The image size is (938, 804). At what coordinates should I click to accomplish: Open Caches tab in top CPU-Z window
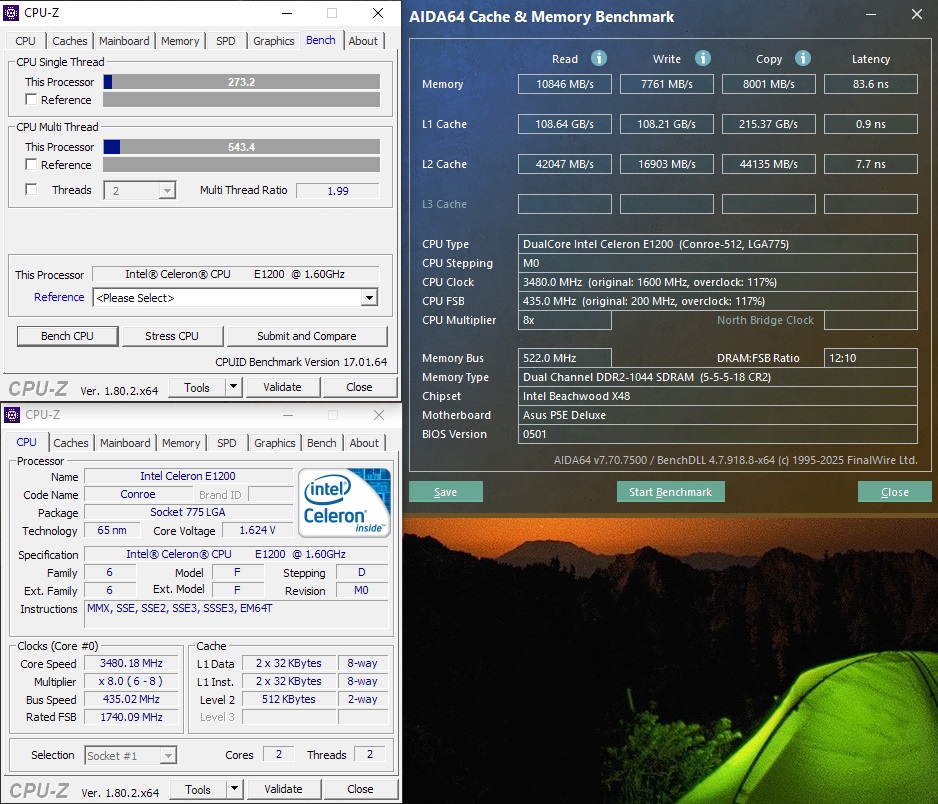pyautogui.click(x=69, y=41)
